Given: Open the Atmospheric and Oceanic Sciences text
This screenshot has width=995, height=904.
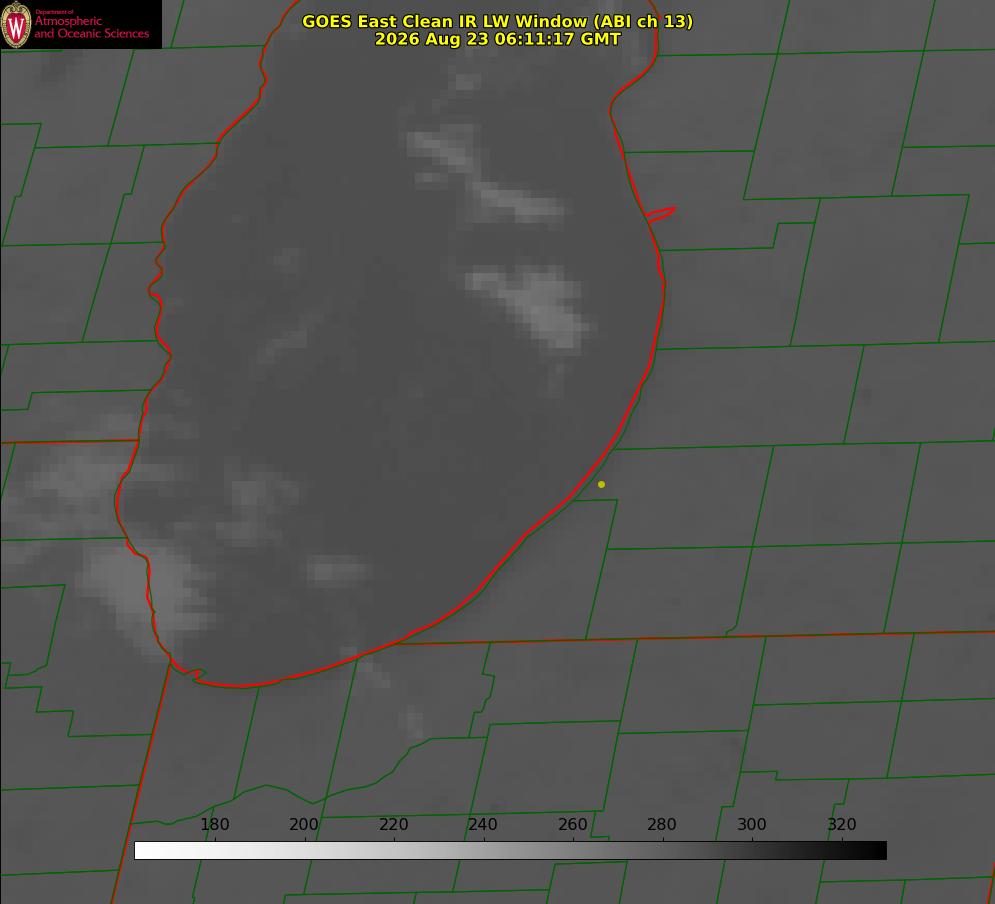Looking at the screenshot, I should (x=92, y=27).
